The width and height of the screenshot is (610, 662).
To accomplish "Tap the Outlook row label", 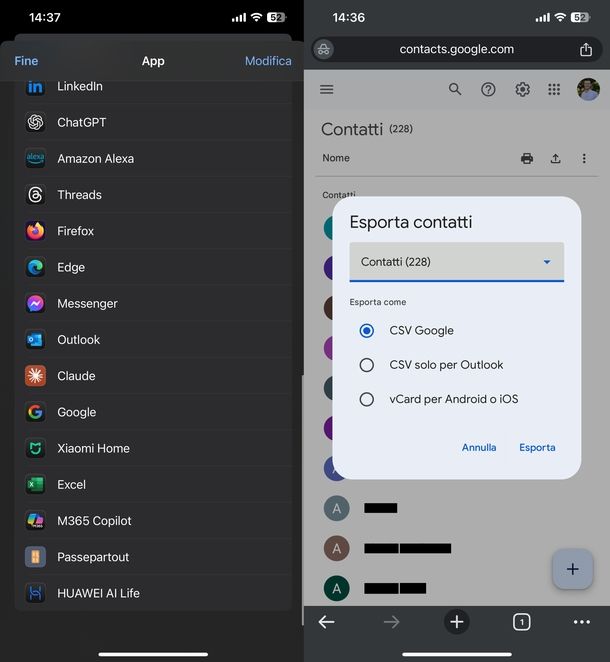I will [x=79, y=340].
